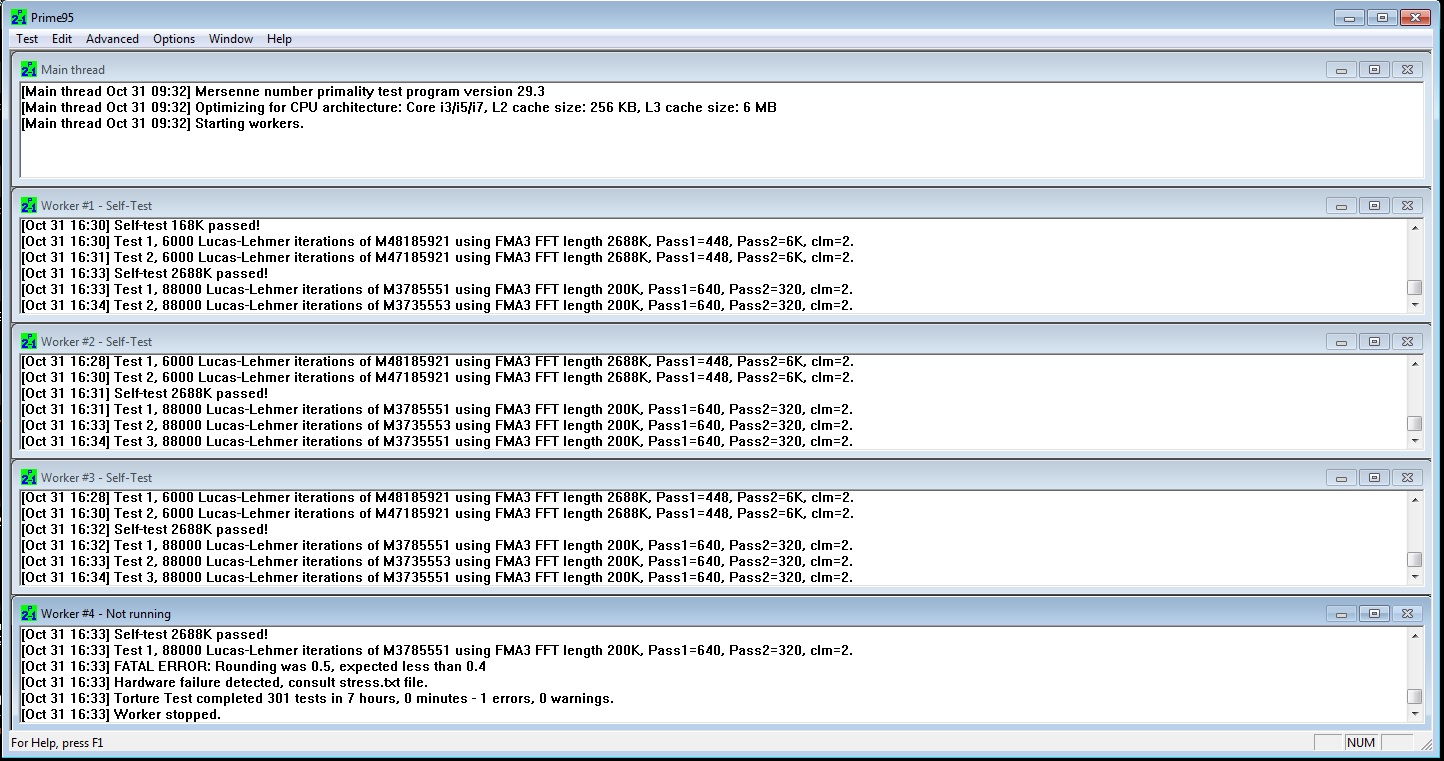The height and width of the screenshot is (761, 1444).
Task: Click the scroll-up arrow in Worker #2 log
Action: click(x=1415, y=363)
